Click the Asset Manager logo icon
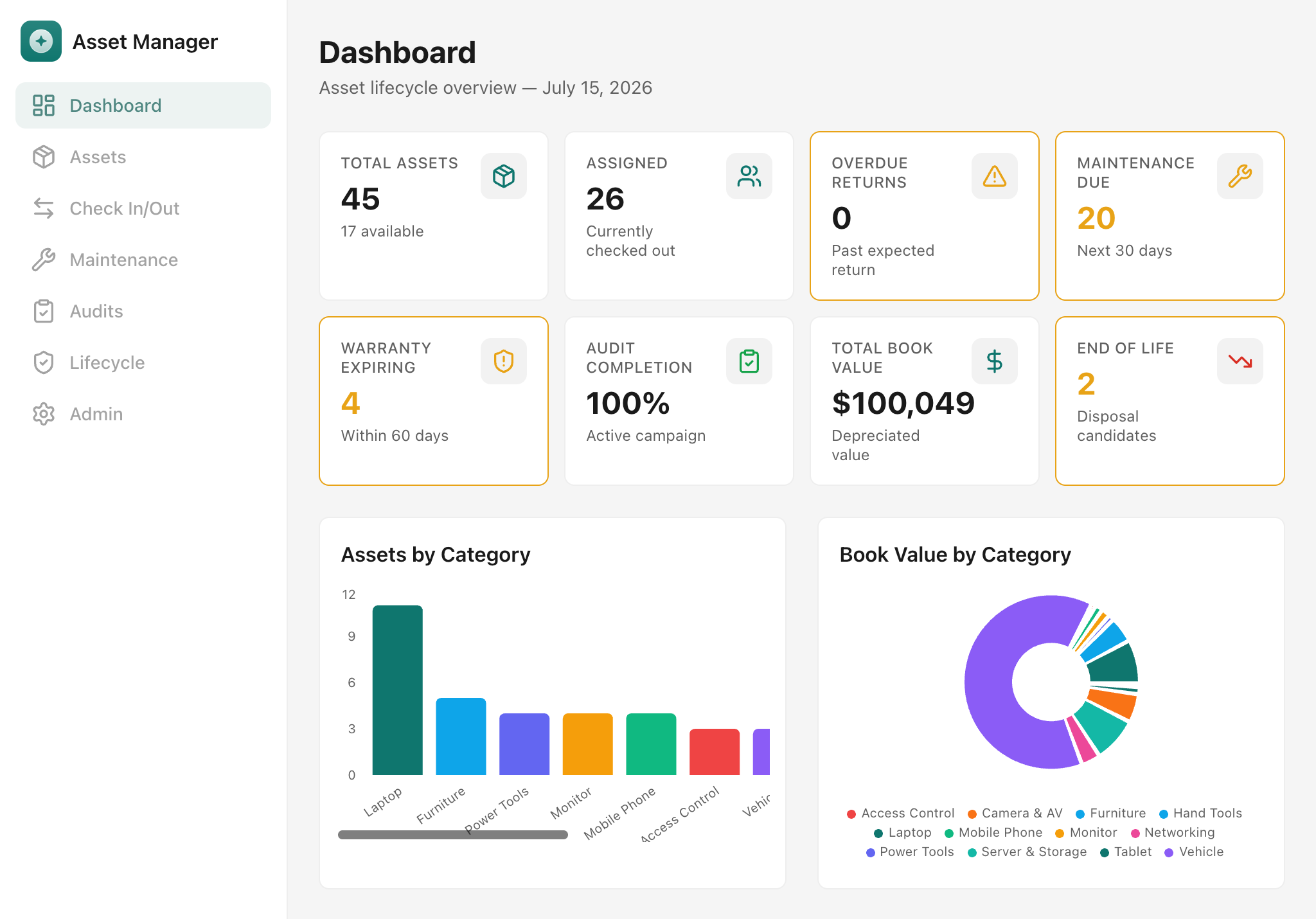This screenshot has width=1316, height=919. tap(41, 41)
